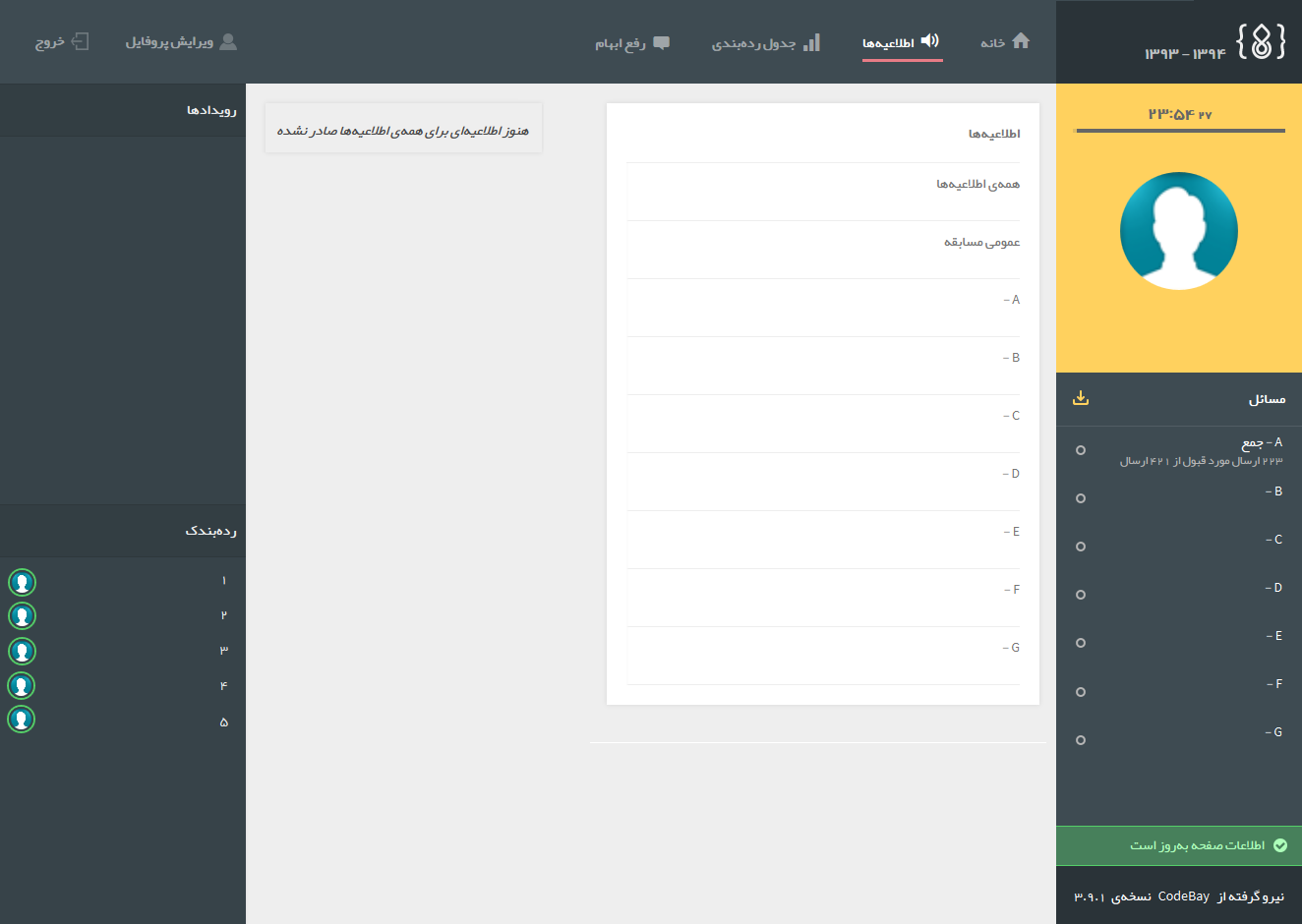Select the status circle for problem D
Viewport: 1302px width, 924px height.
click(1081, 595)
